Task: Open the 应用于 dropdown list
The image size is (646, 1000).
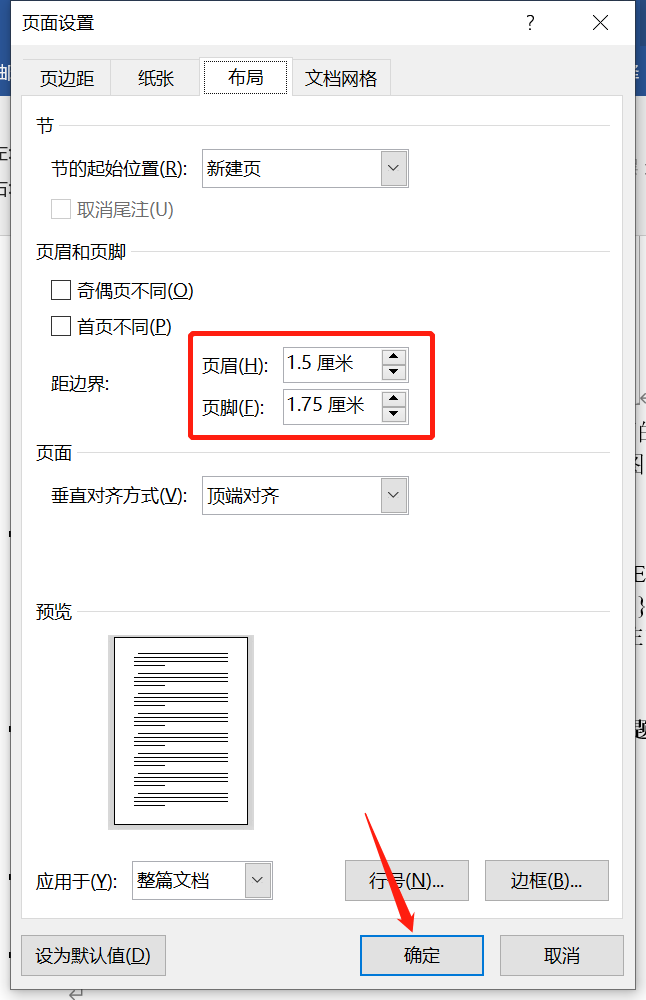Action: tap(258, 880)
